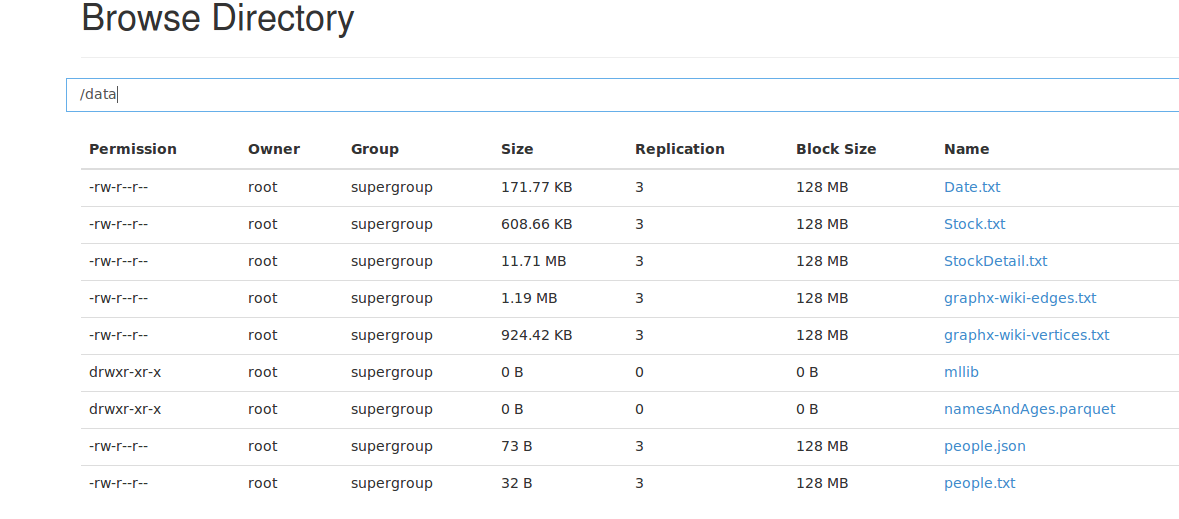The width and height of the screenshot is (1179, 519).
Task: Click replication value in people.txt row
Action: tap(639, 483)
